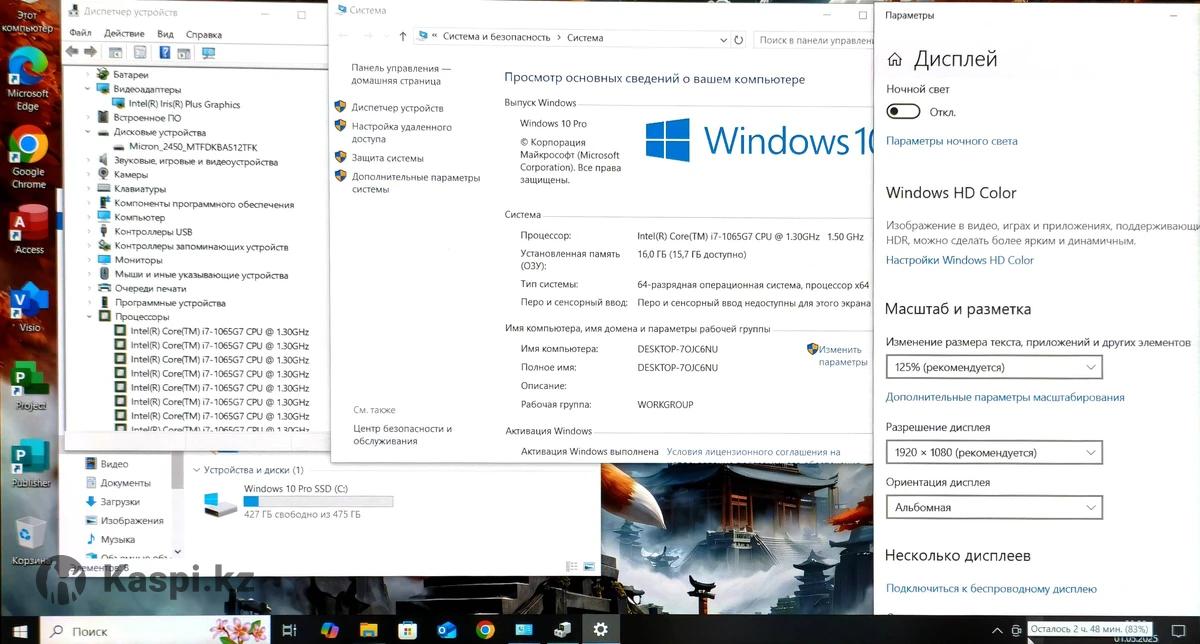Open the Справка menu
This screenshot has width=1200, height=644.
(204, 34)
